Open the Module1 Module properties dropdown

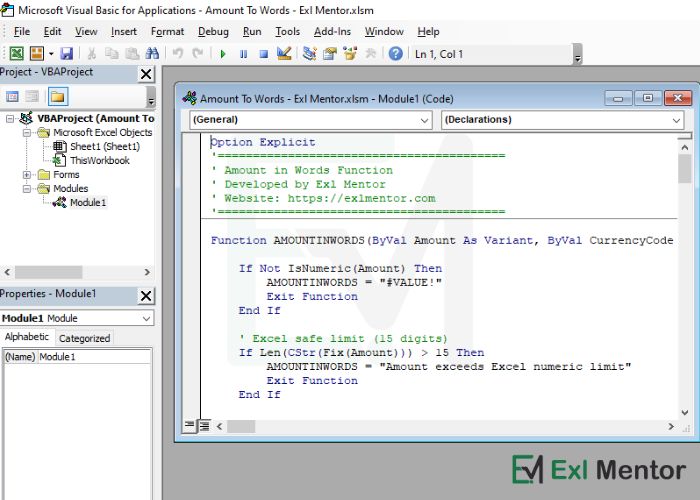pyautogui.click(x=77, y=318)
